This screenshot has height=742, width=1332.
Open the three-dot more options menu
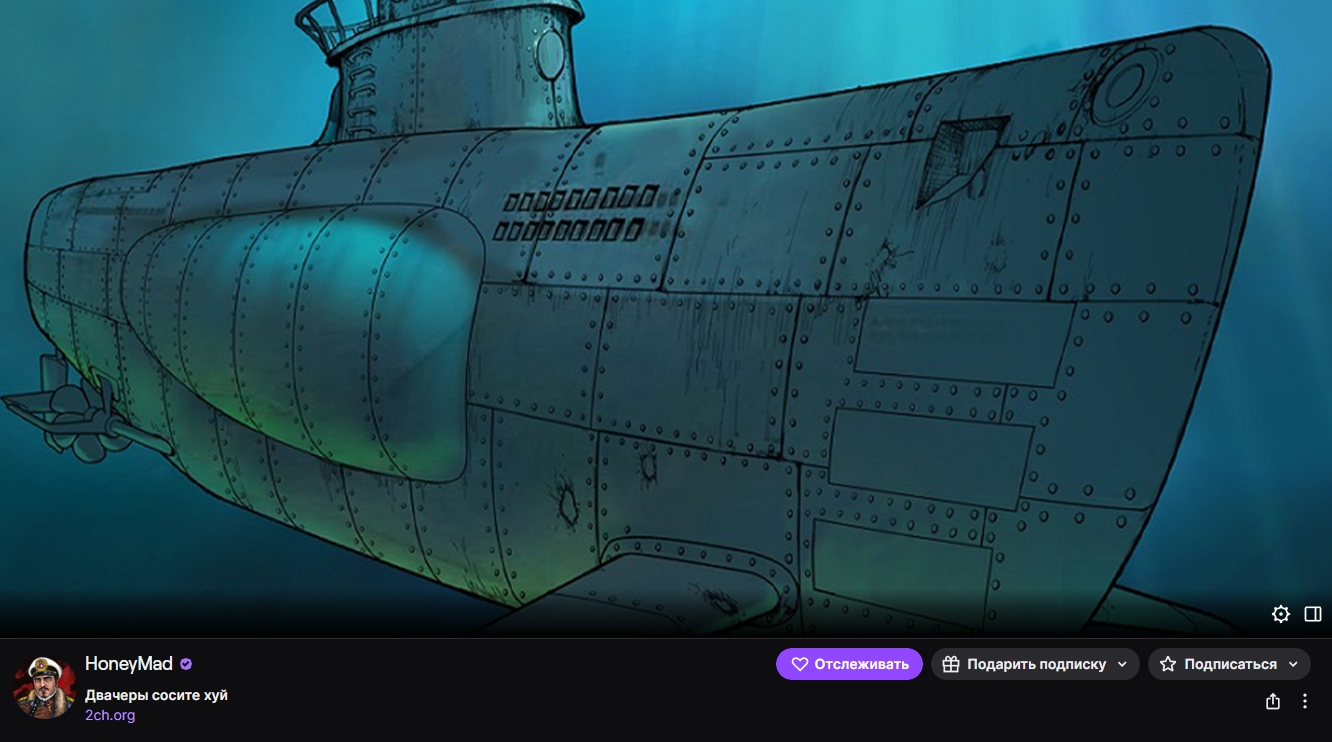click(x=1305, y=701)
